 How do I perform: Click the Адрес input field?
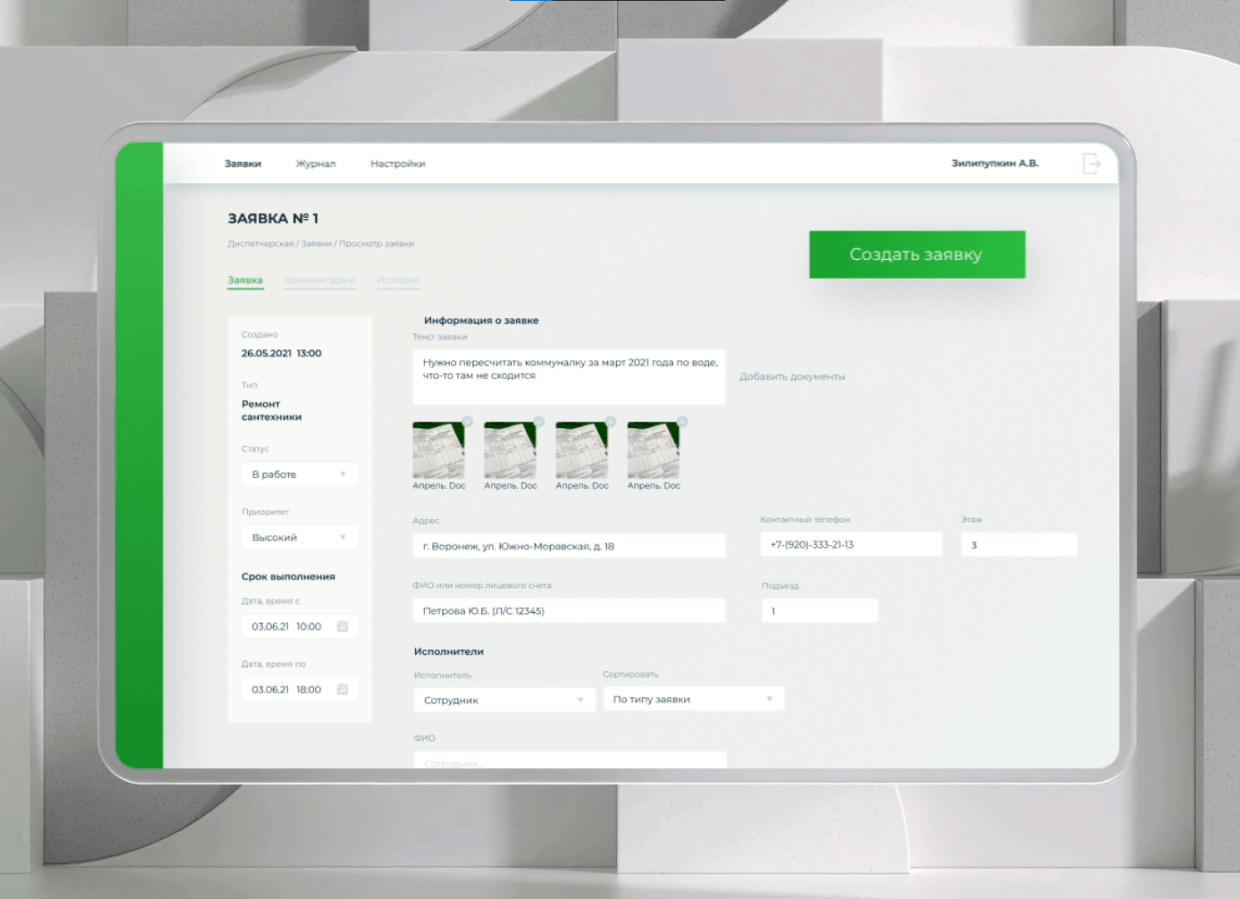tap(569, 546)
